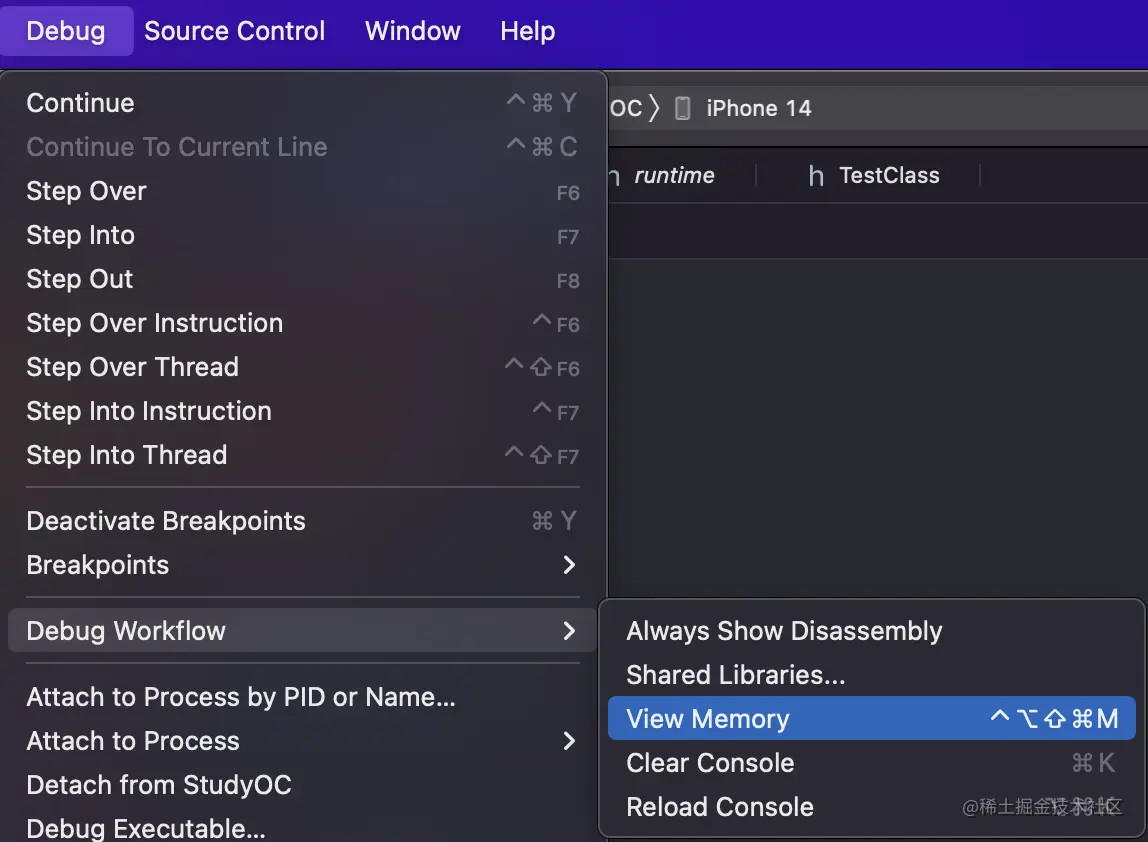Open the Window menu
1148x842 pixels.
click(412, 31)
